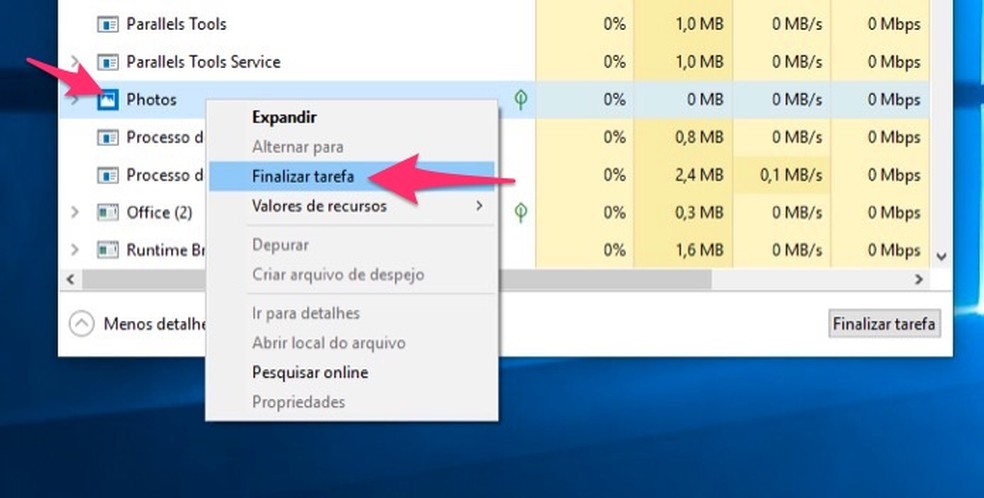
Task: Click the green leaf icon in Photos row
Action: (x=520, y=99)
